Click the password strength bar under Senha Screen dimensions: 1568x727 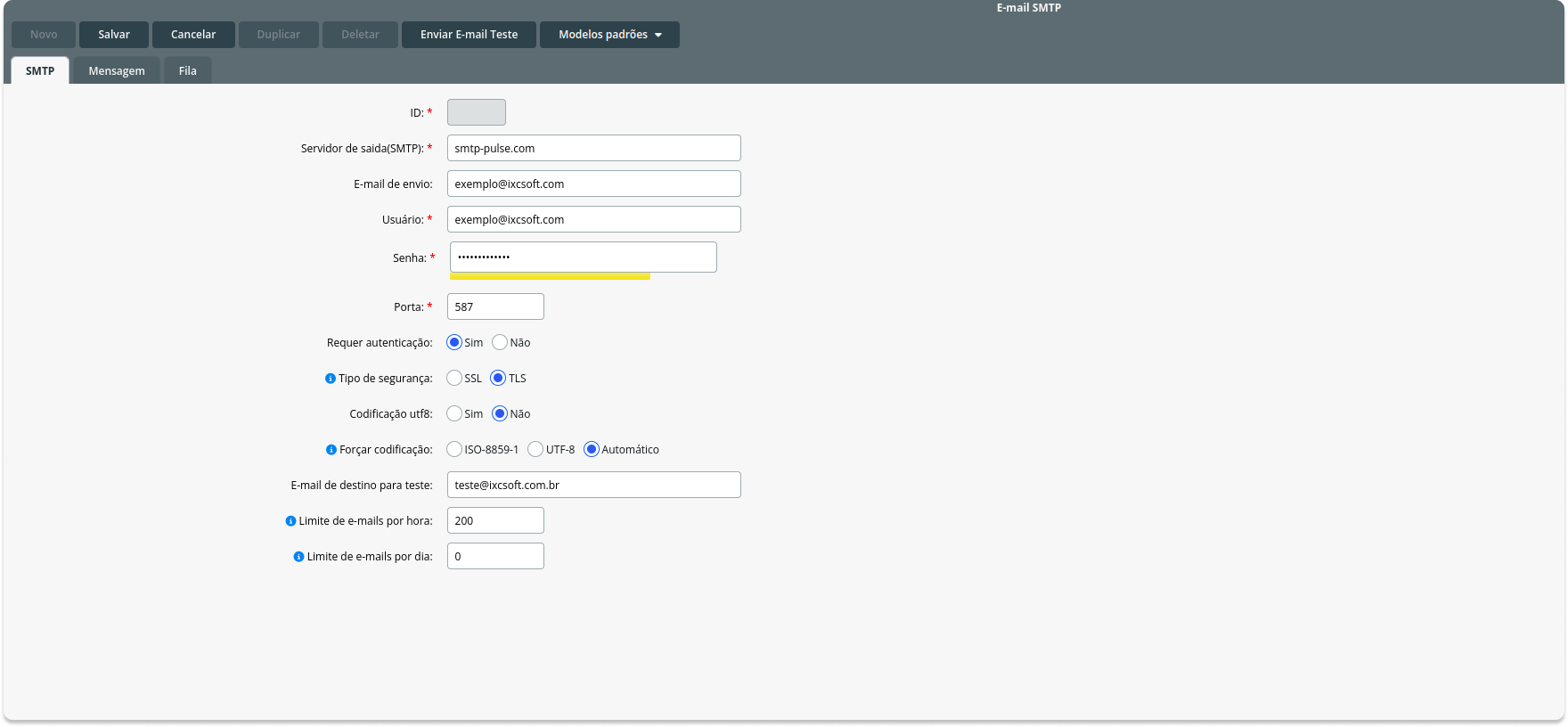550,276
